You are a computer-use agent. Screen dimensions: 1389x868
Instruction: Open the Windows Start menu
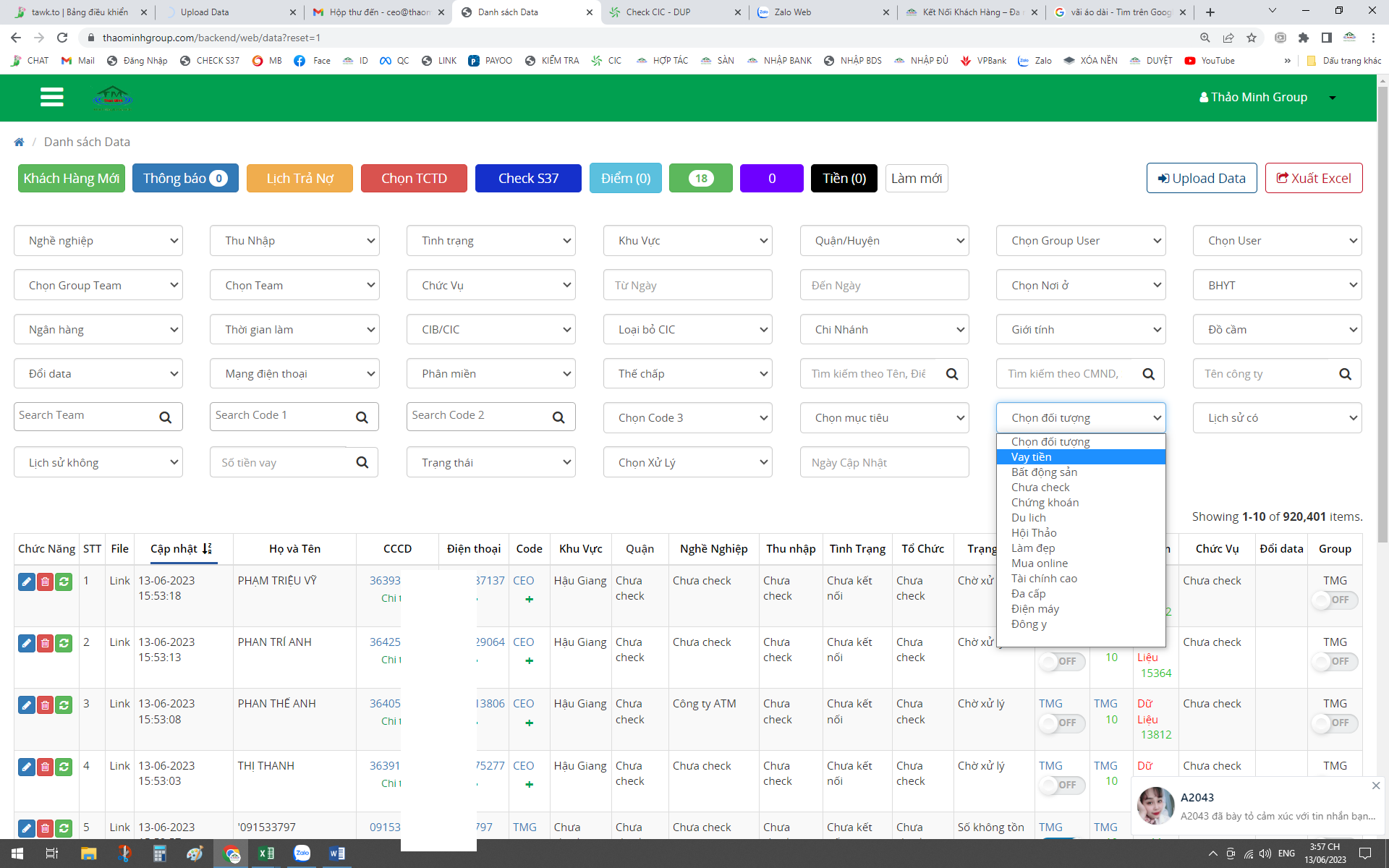17,854
